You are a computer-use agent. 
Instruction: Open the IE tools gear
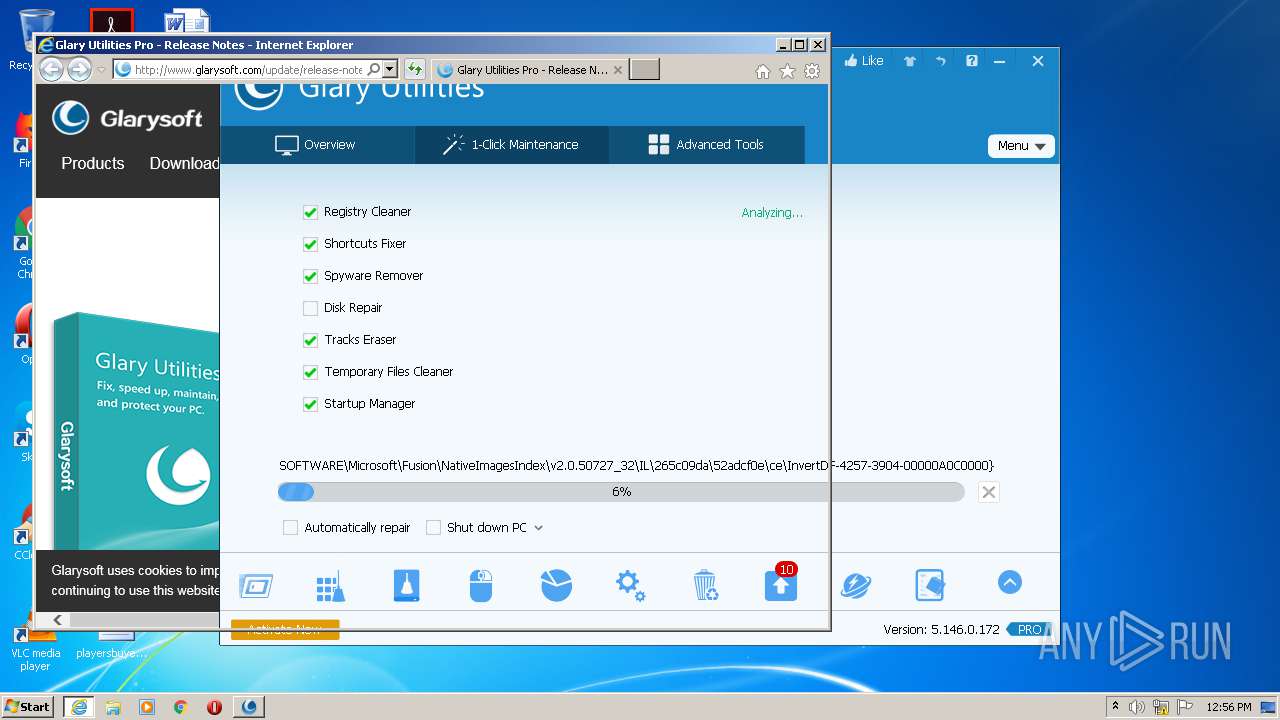[x=813, y=71]
